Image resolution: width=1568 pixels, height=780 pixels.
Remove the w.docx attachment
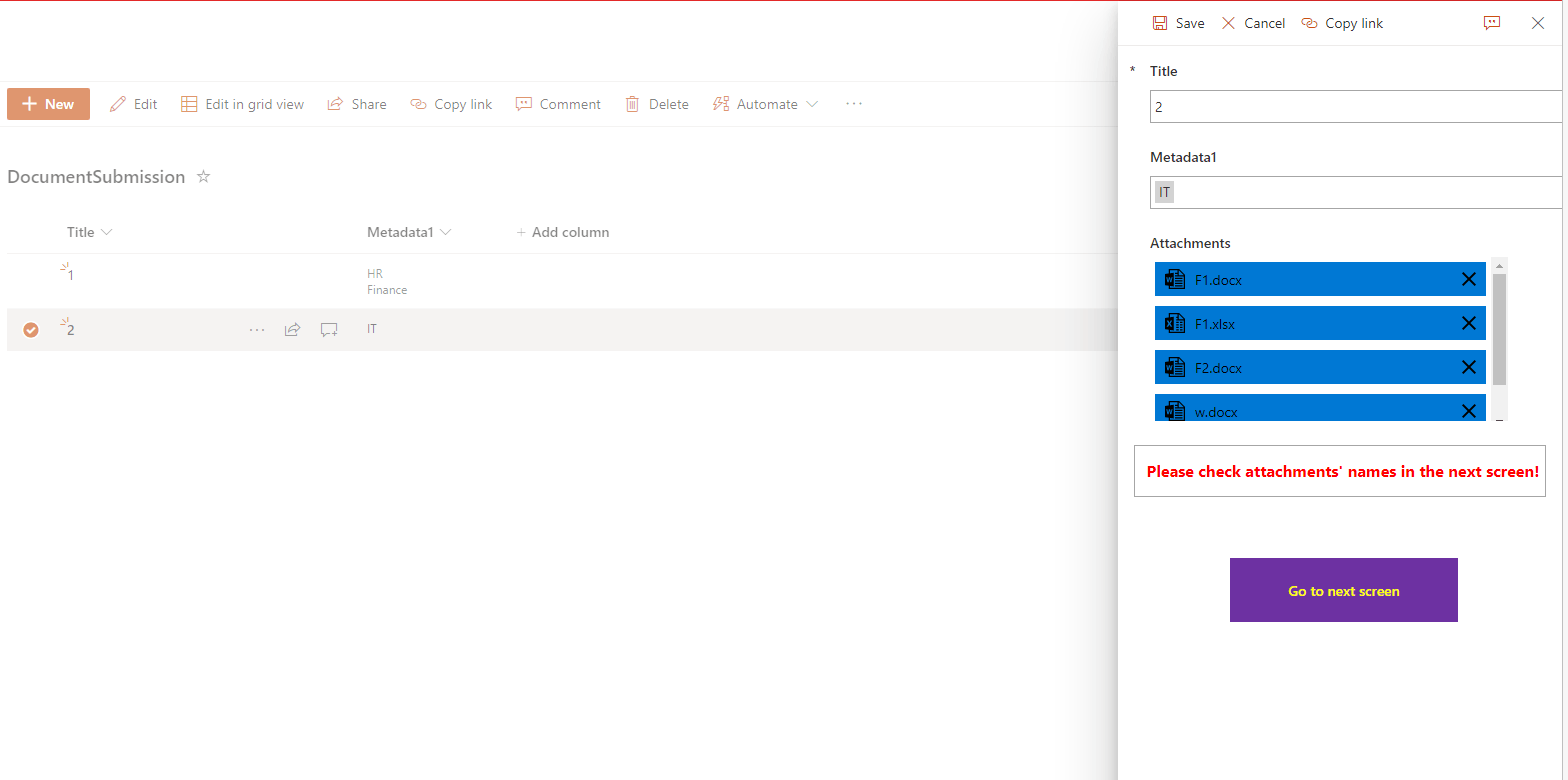(x=1469, y=411)
